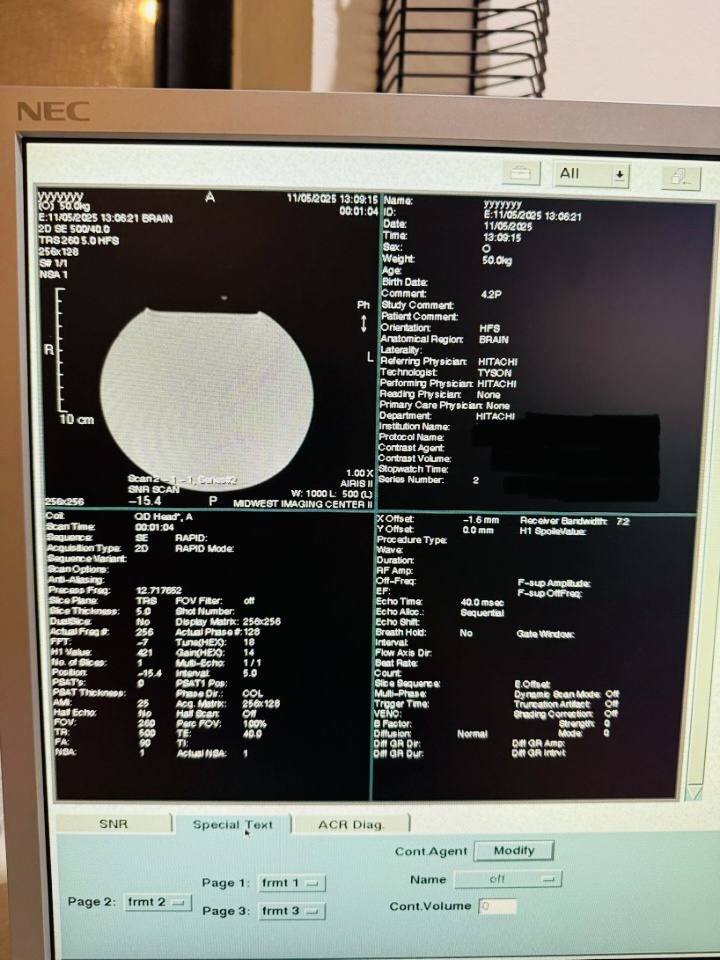Open the ACR Diag. tab

coord(350,824)
